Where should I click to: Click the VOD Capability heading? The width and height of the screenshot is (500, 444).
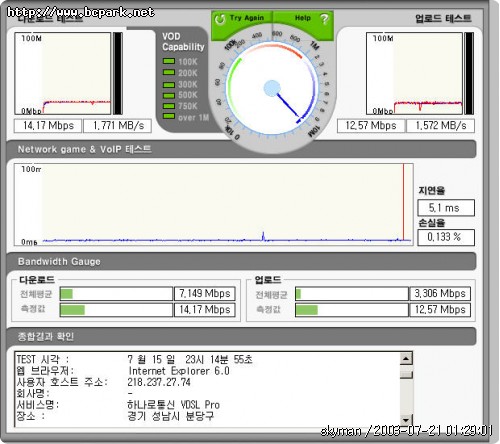tap(183, 42)
